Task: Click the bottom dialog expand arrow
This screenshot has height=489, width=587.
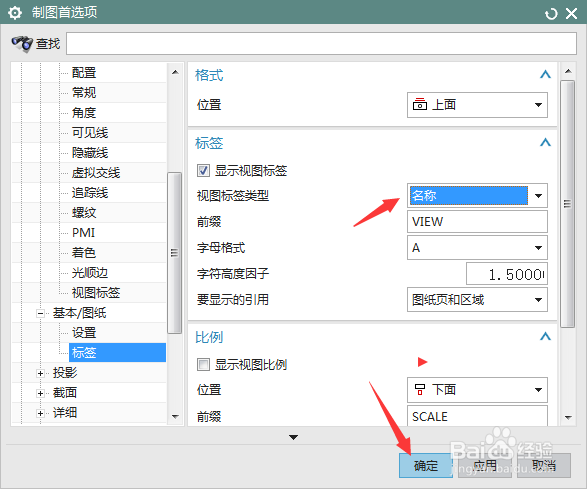Action: pyautogui.click(x=294, y=437)
